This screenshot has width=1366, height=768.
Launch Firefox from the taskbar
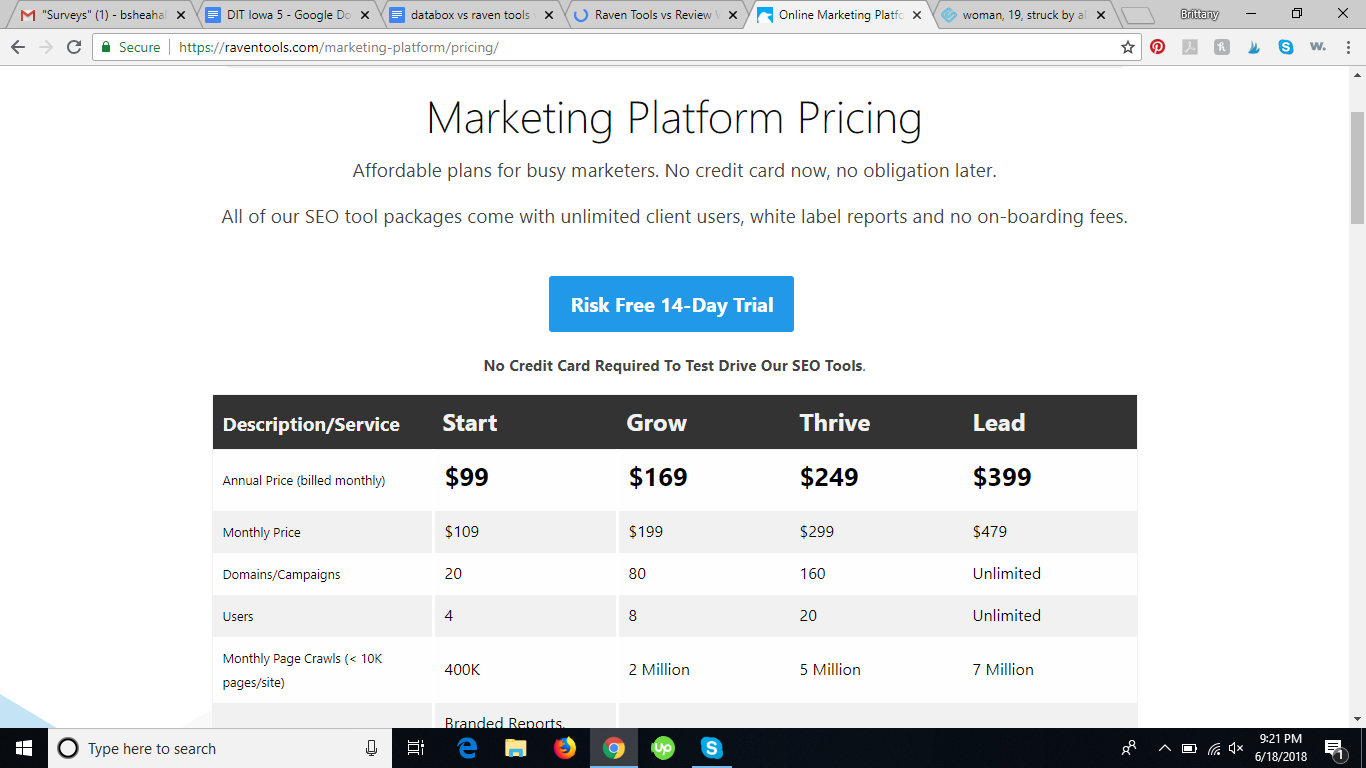coord(565,748)
